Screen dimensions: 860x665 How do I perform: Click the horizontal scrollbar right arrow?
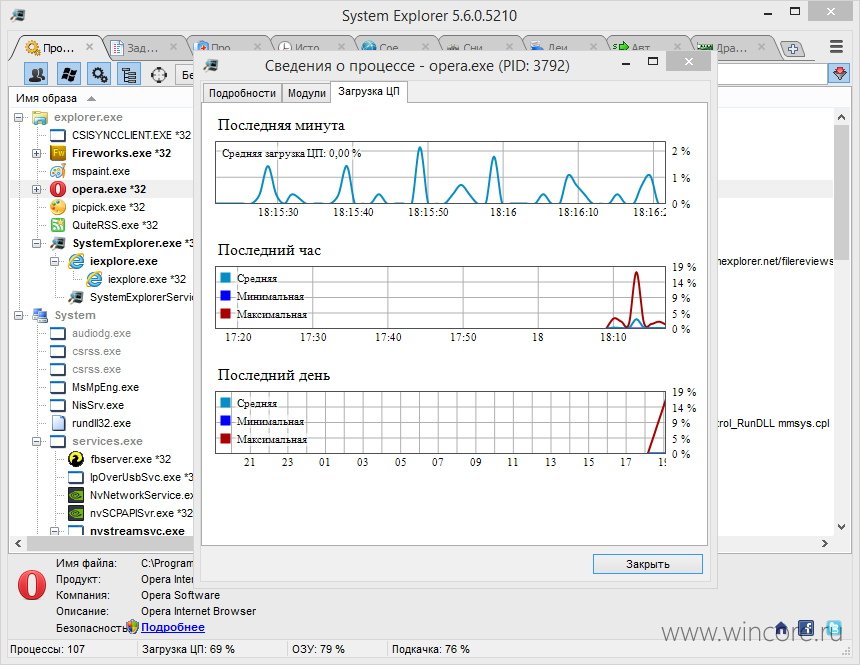(824, 543)
